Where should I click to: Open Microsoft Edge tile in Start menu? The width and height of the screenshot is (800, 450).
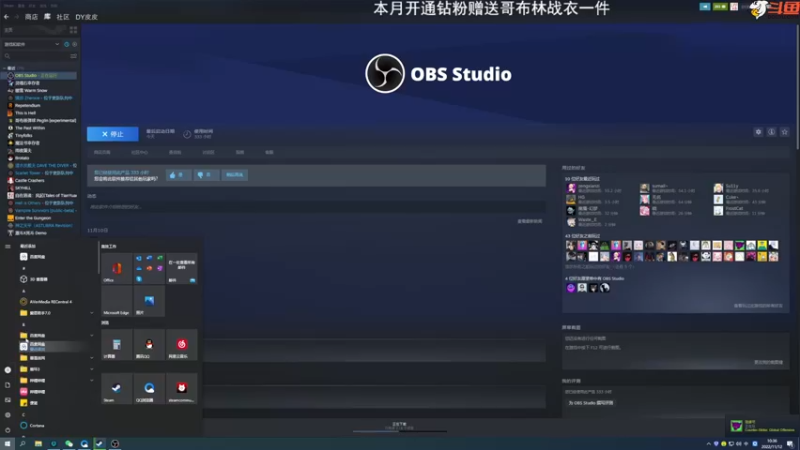pyautogui.click(x=116, y=301)
